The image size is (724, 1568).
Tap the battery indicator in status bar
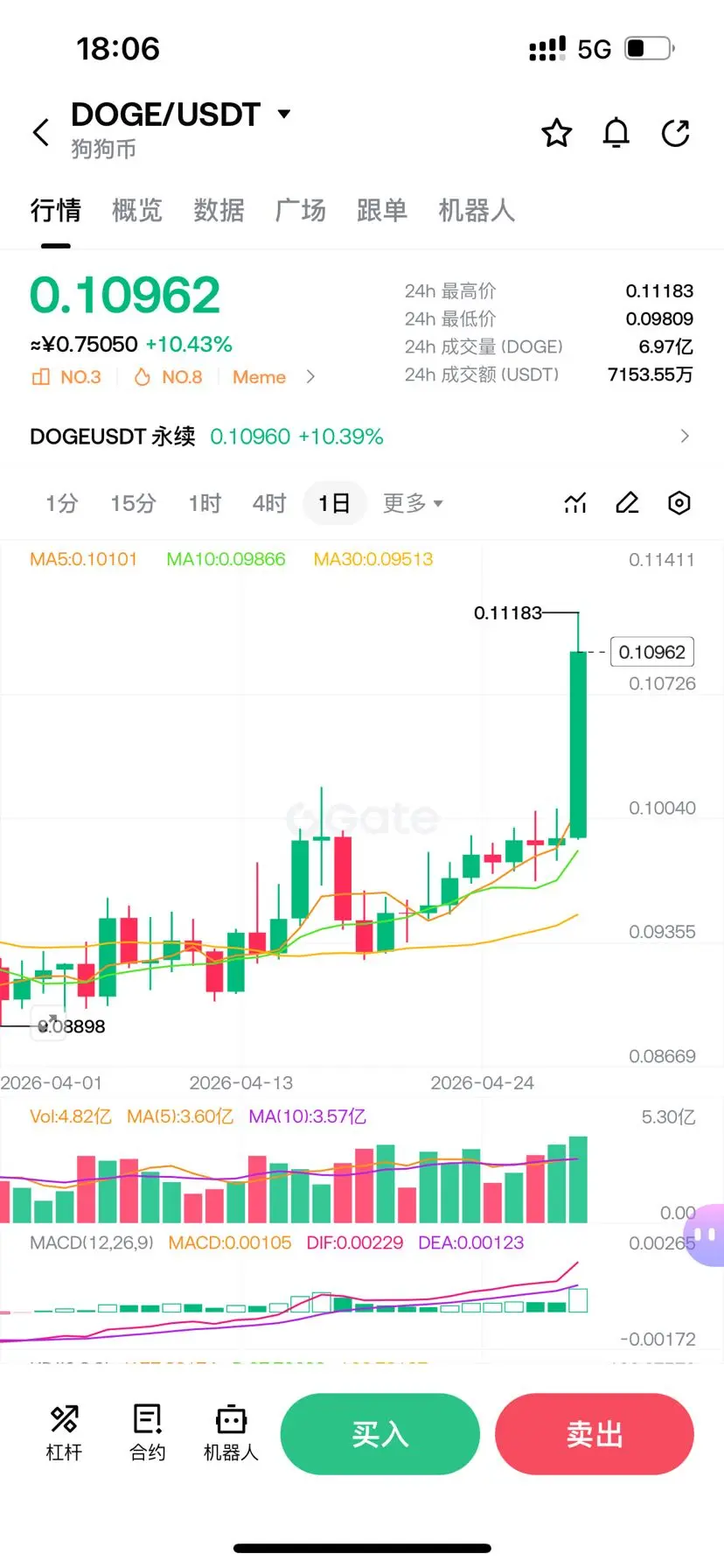650,48
